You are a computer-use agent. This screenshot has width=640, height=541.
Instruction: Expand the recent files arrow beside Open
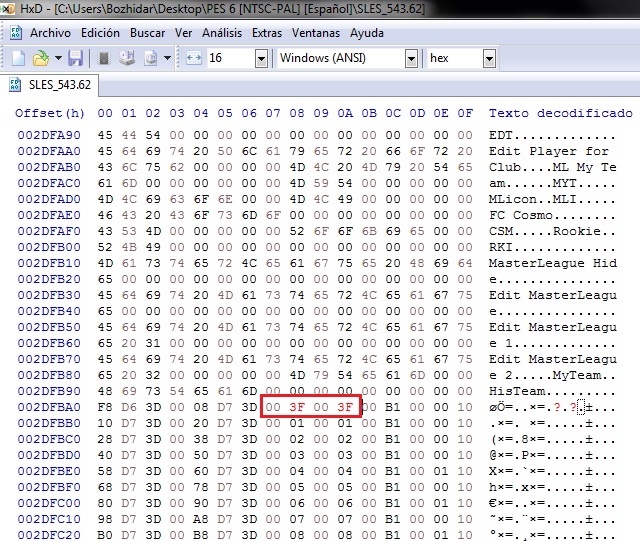click(x=58, y=58)
